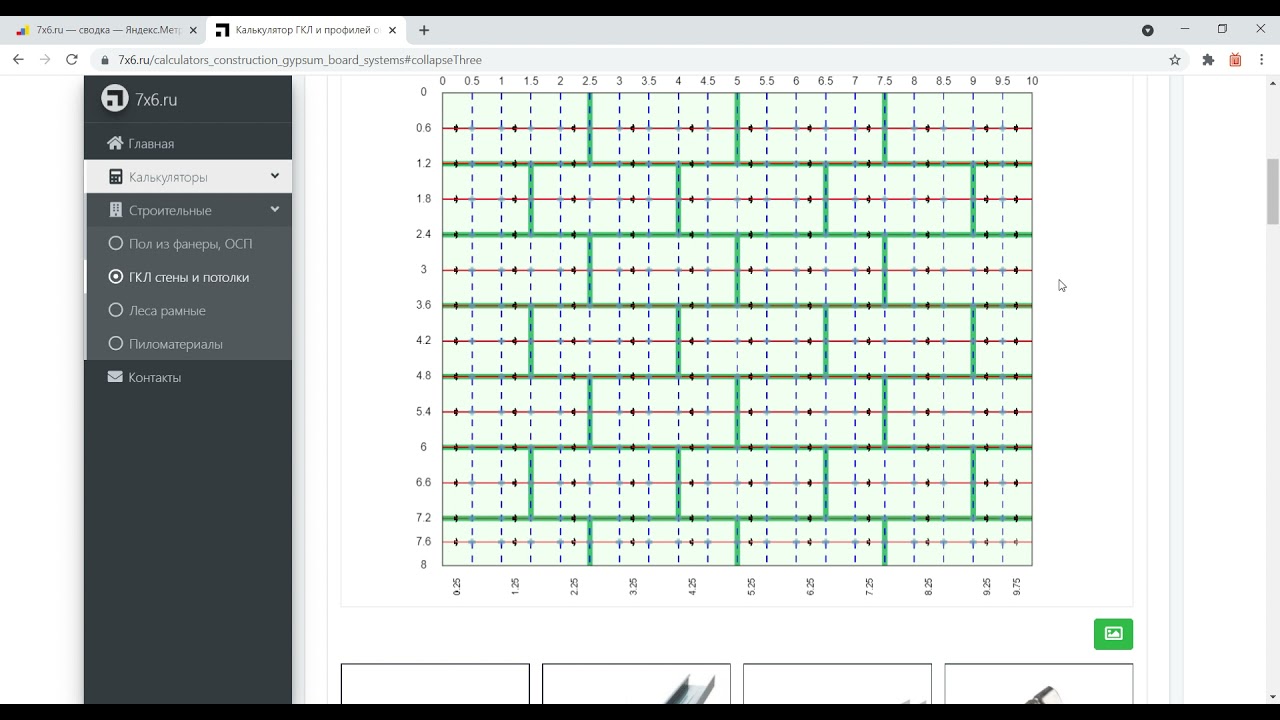Image resolution: width=1280 pixels, height=720 pixels.
Task: Close the Калькулятор ГКЛ tab
Action: (x=393, y=30)
